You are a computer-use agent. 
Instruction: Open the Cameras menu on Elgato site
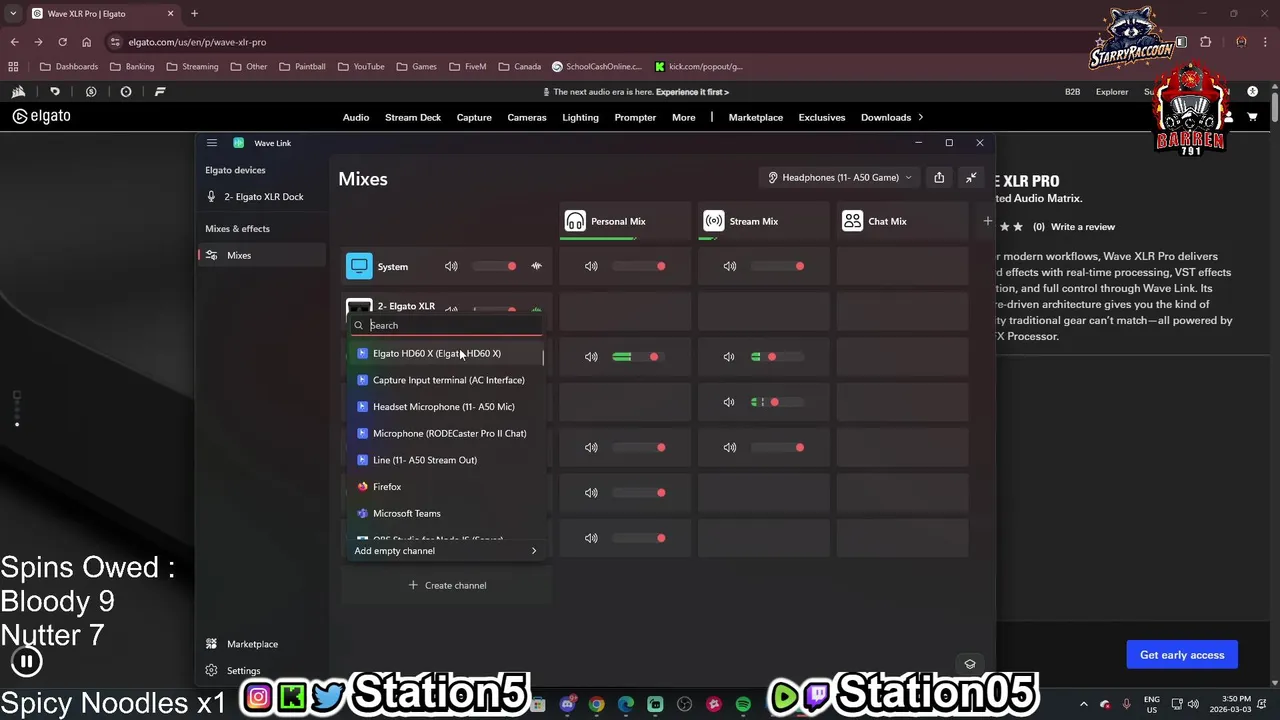527,117
